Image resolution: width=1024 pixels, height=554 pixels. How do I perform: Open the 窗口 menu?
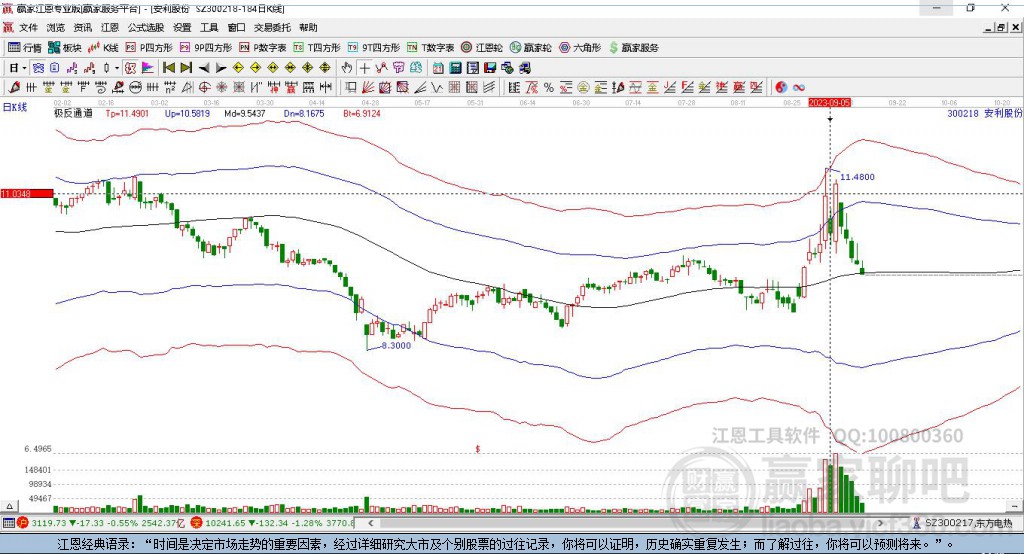[236, 27]
